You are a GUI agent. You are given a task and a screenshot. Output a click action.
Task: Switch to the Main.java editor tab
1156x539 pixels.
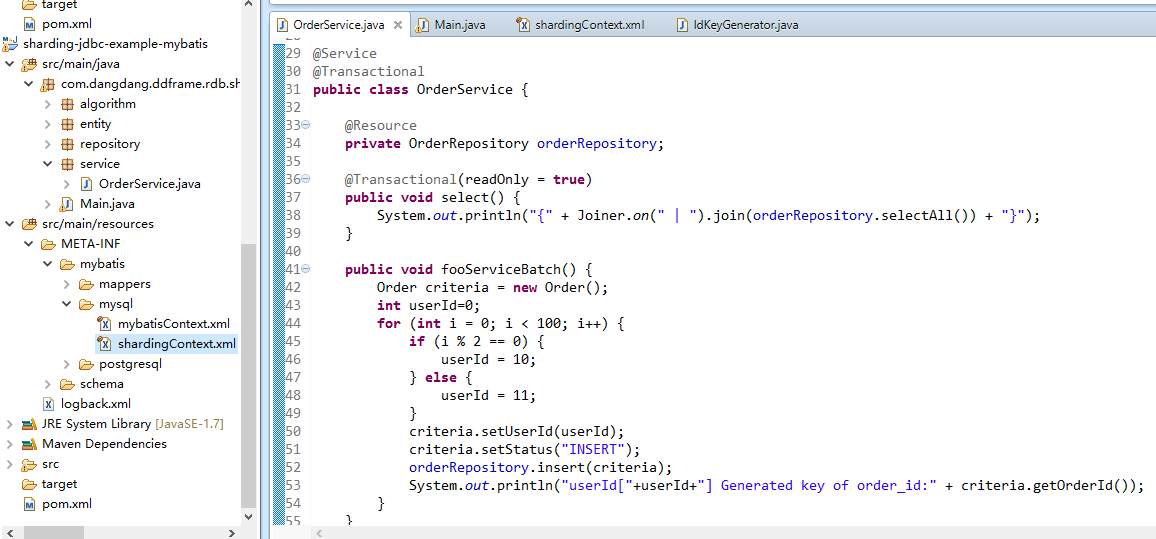(450, 25)
